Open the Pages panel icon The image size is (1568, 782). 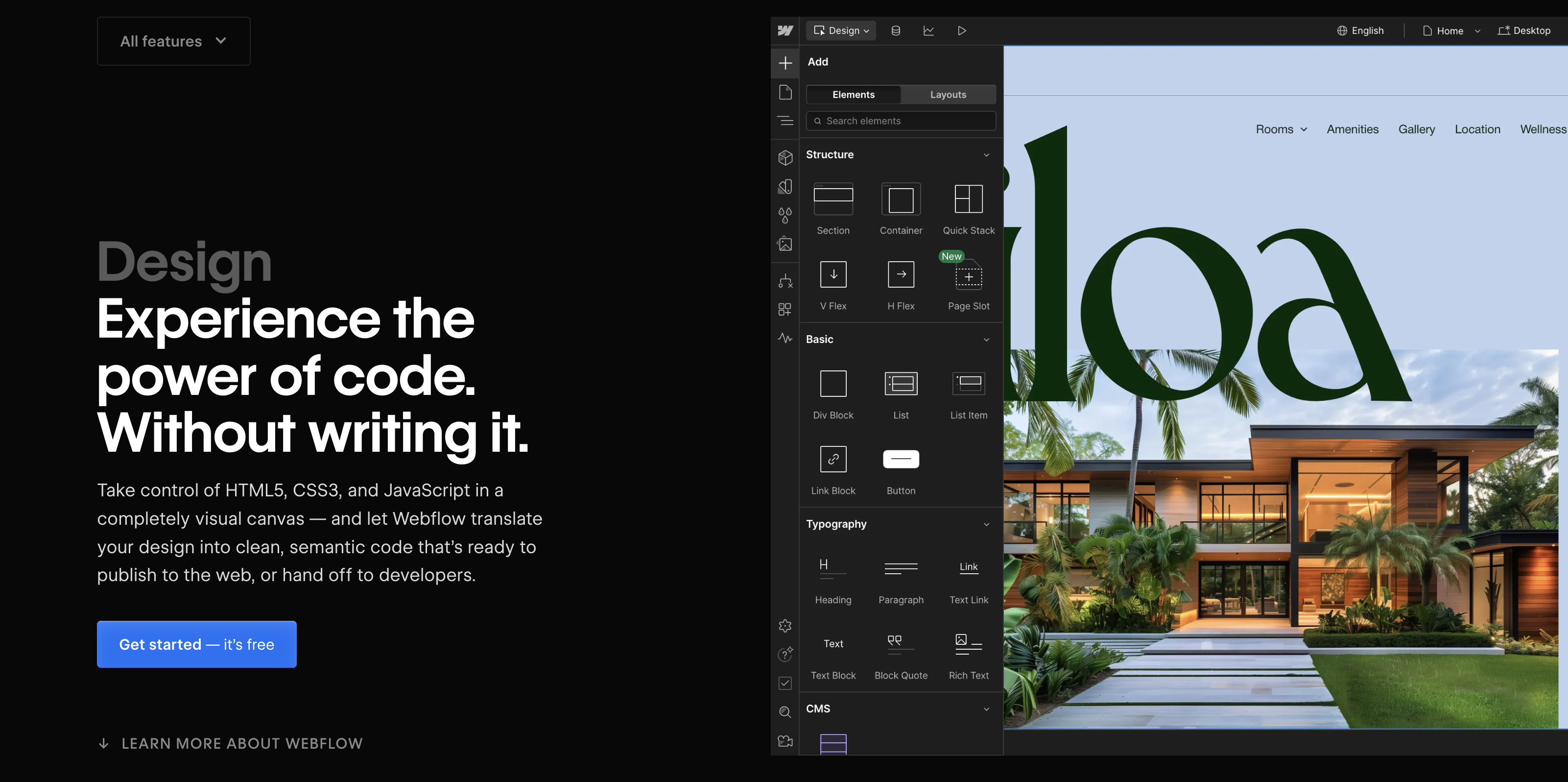pyautogui.click(x=785, y=92)
